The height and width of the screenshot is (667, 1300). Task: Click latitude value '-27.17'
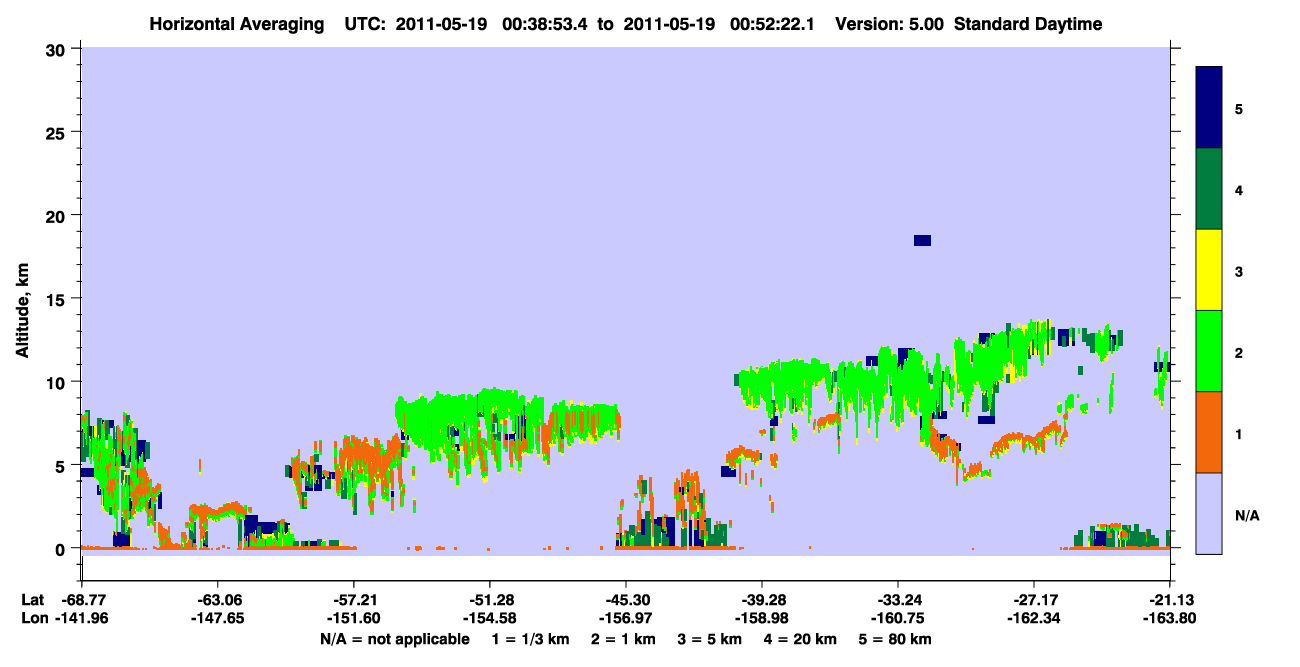click(x=1034, y=600)
